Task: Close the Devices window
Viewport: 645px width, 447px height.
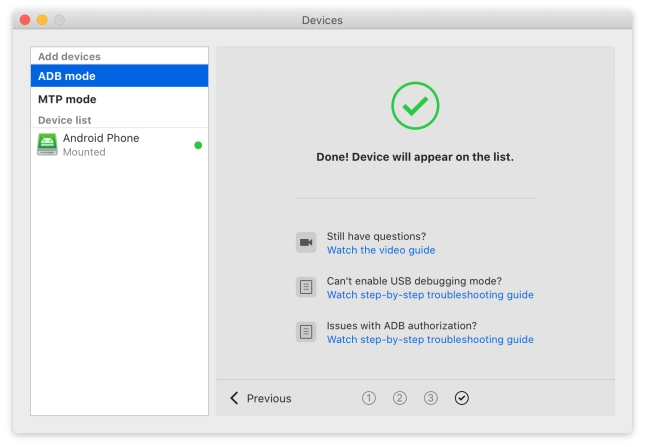Action: click(25, 20)
